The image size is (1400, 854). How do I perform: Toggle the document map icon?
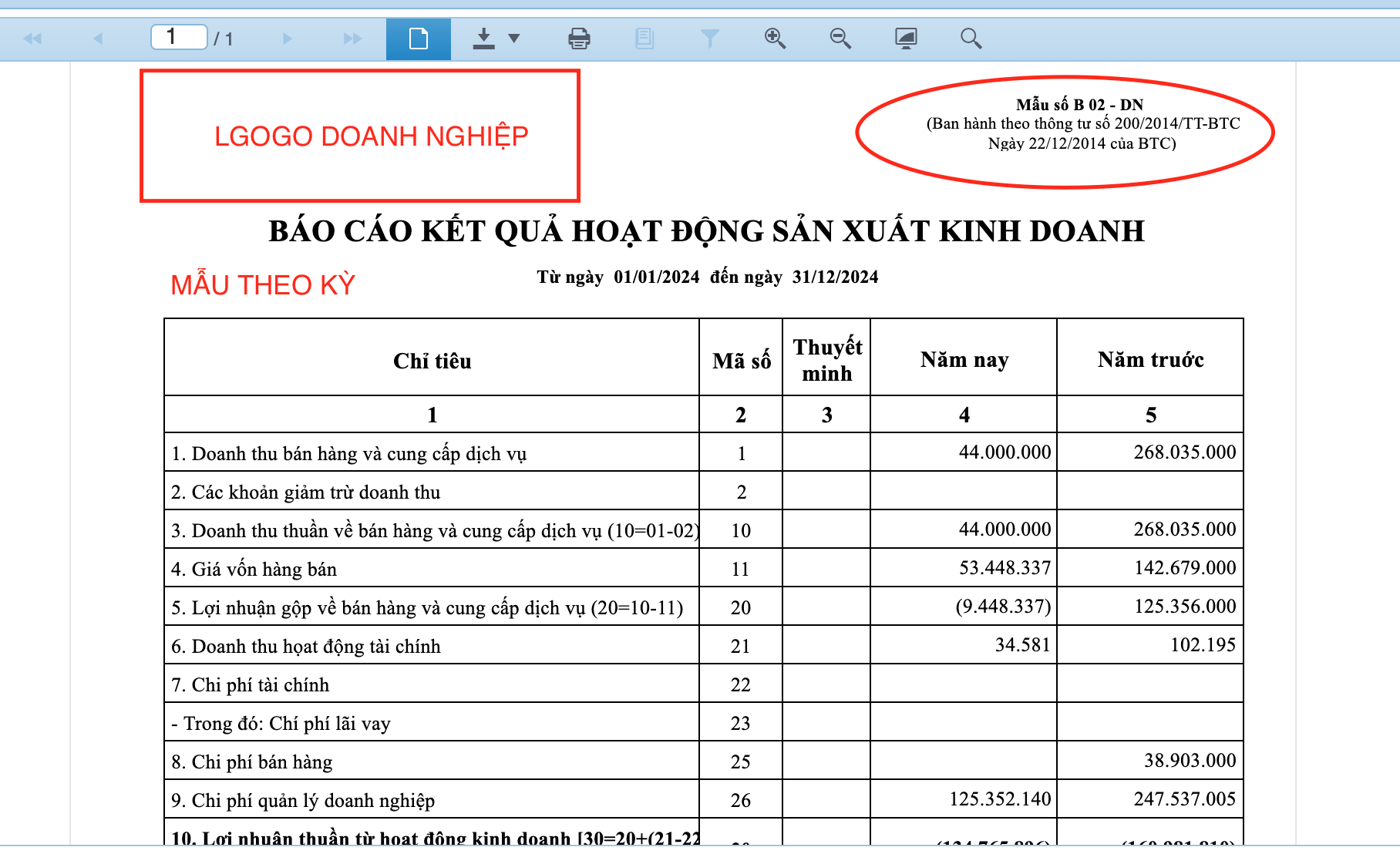[x=644, y=39]
